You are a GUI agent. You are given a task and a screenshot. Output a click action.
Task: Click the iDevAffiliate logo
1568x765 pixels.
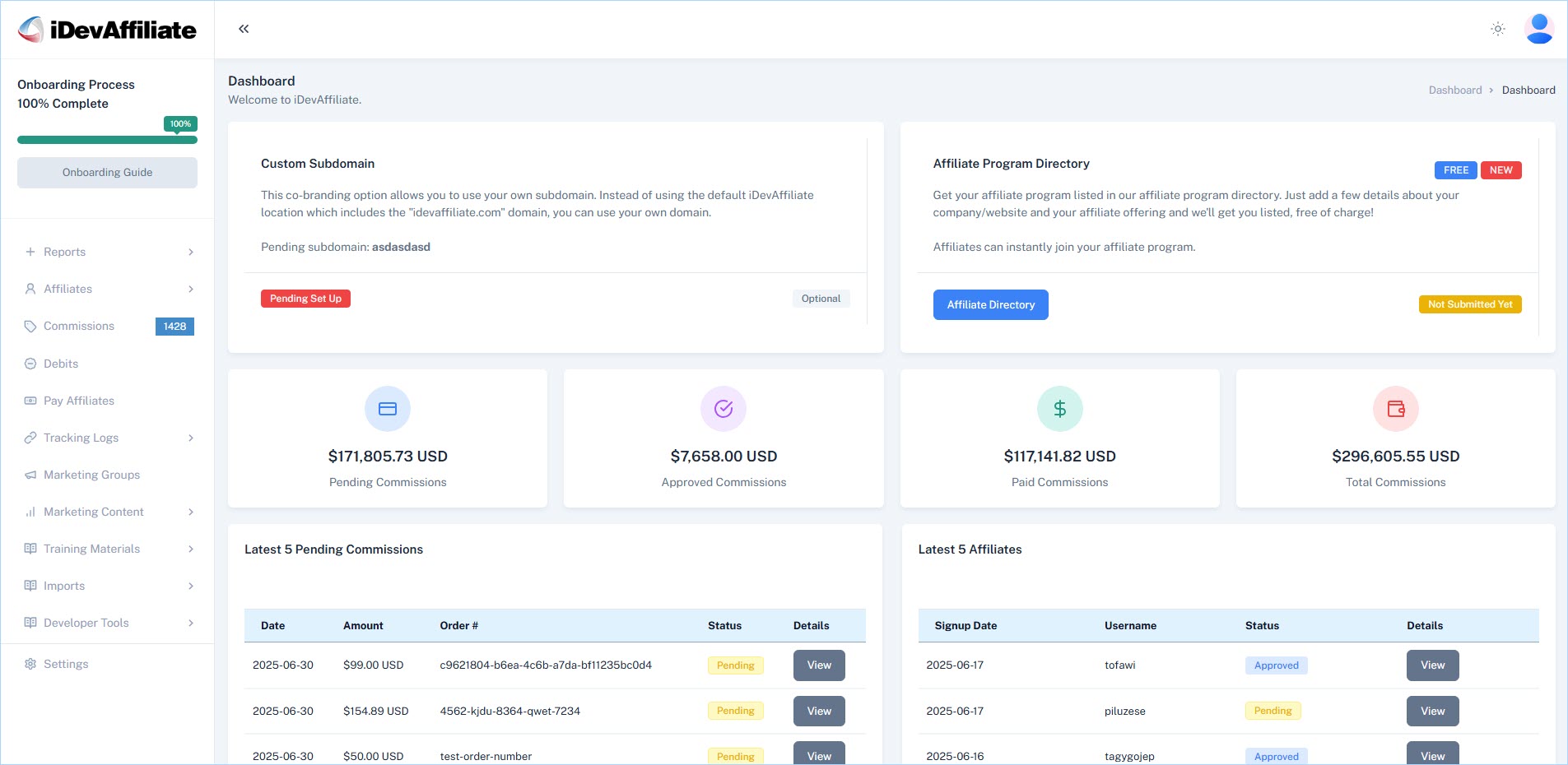pos(107,30)
